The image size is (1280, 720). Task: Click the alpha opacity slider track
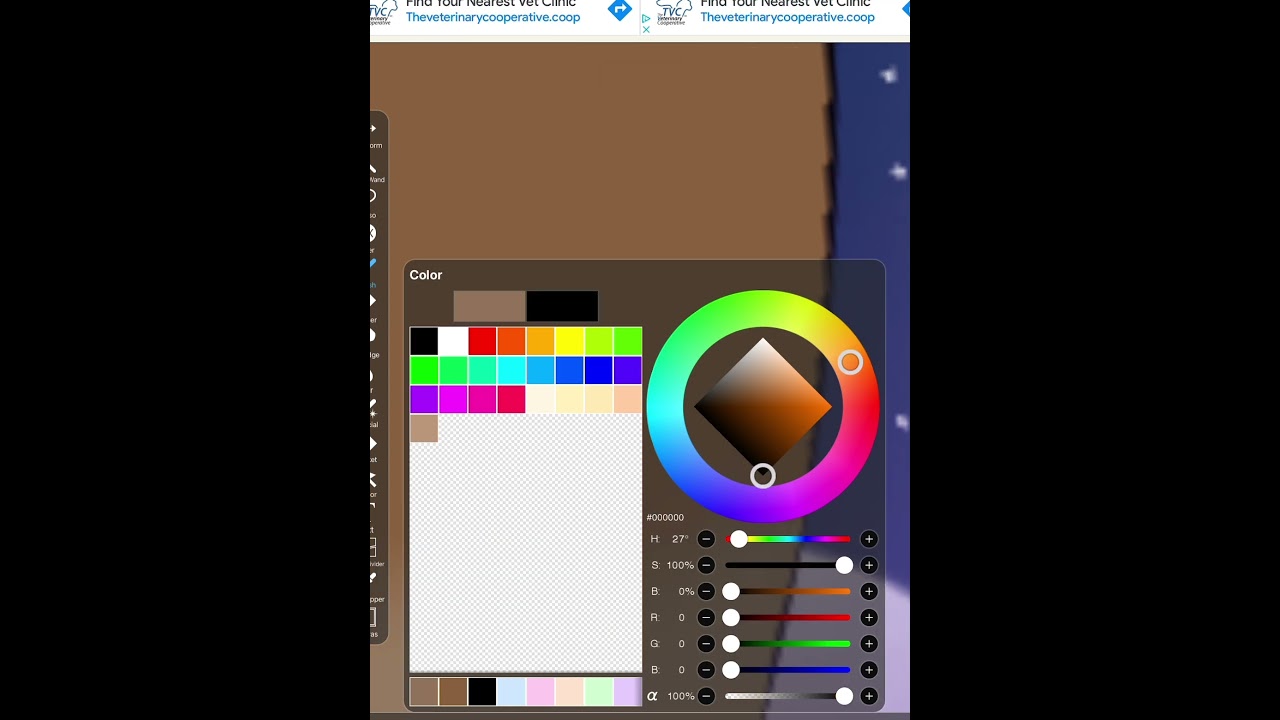pos(788,696)
